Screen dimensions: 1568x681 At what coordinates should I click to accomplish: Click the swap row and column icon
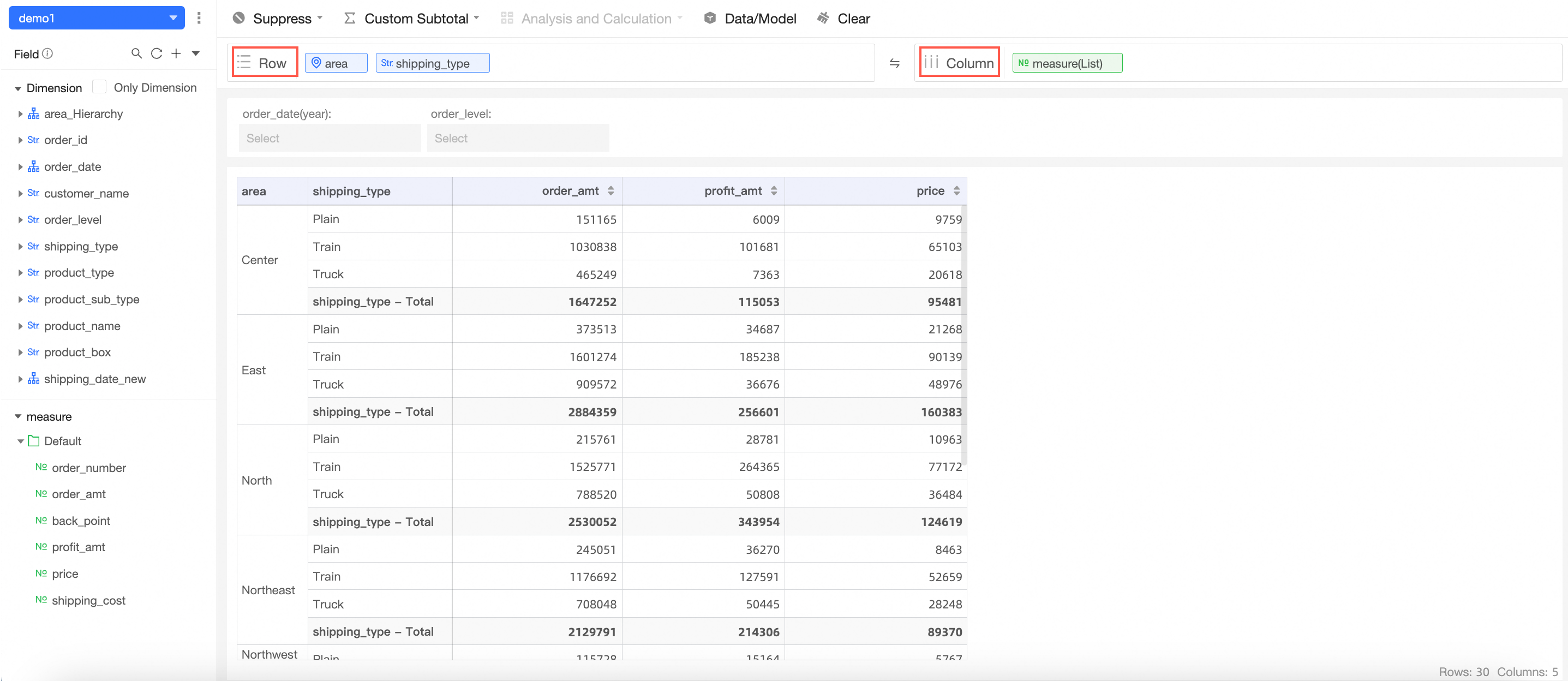point(894,63)
